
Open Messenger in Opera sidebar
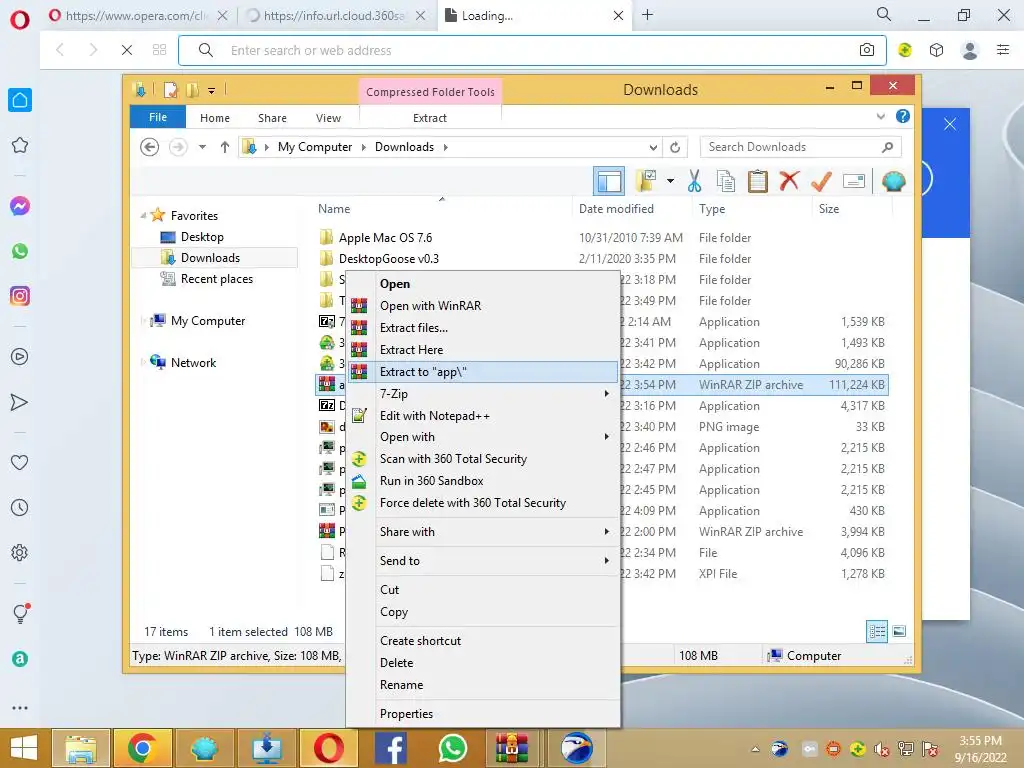click(x=20, y=206)
